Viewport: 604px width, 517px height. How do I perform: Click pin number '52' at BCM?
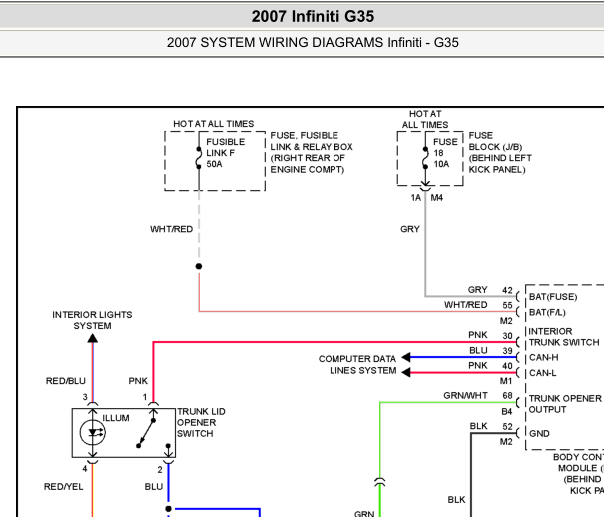coord(507,427)
